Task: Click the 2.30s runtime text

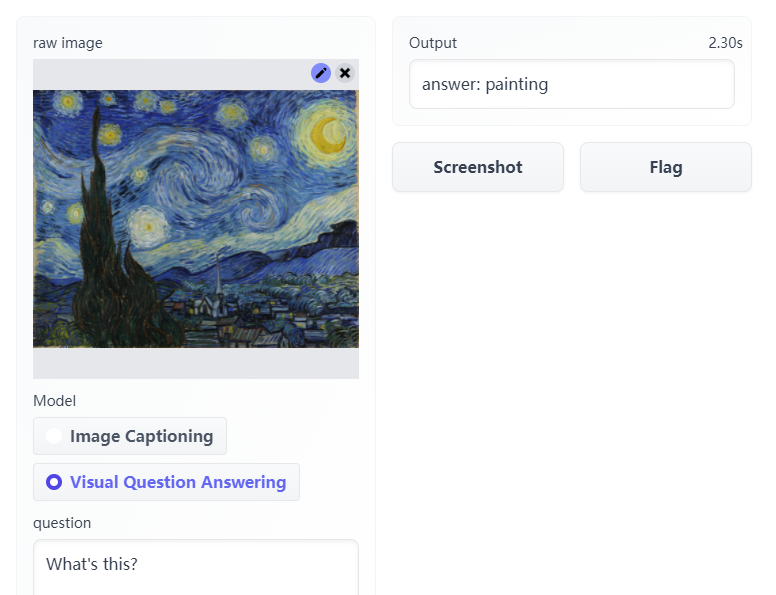Action: click(x=725, y=43)
